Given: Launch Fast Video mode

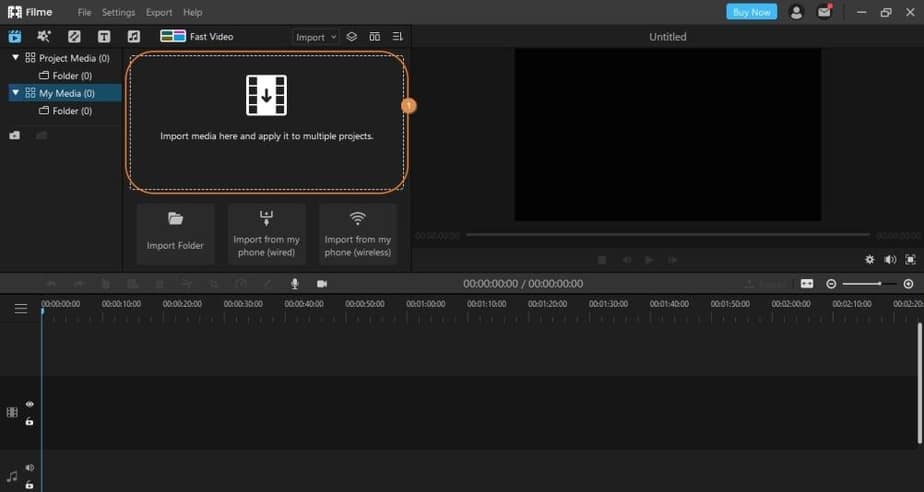Looking at the screenshot, I should coord(197,37).
